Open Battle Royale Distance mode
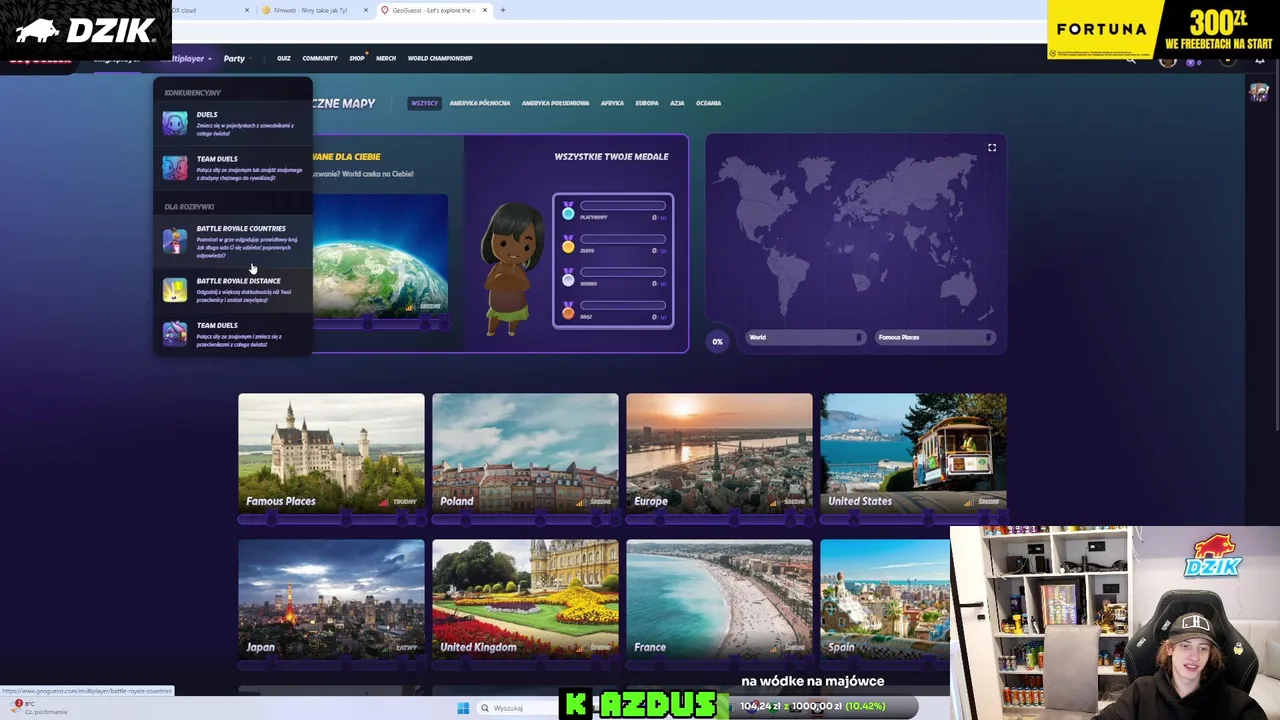Image resolution: width=1280 pixels, height=720 pixels. (232, 290)
